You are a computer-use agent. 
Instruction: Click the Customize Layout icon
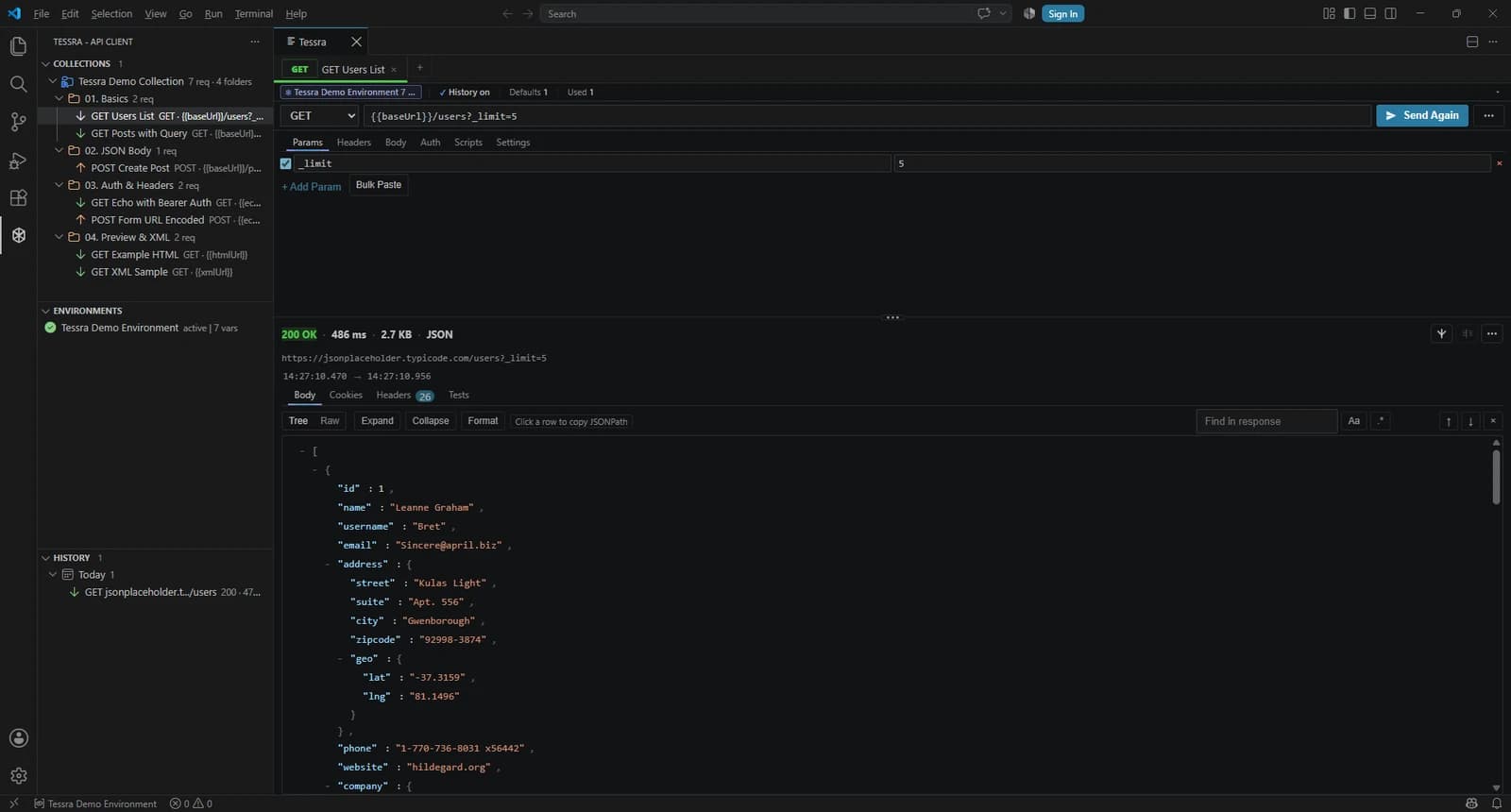coord(1329,13)
